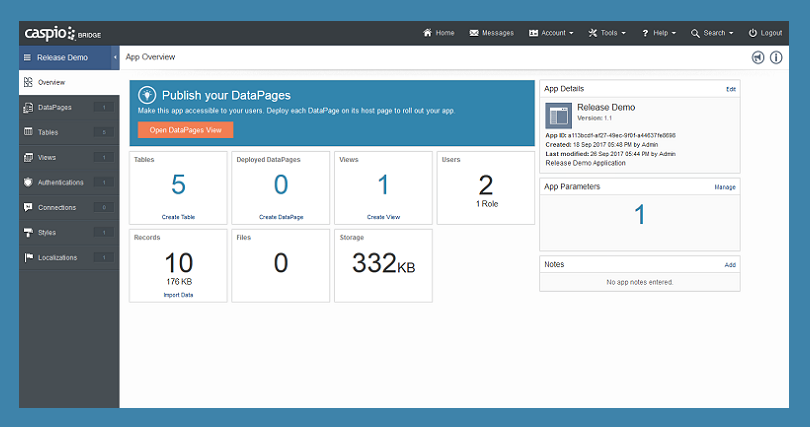Open the Search dropdown
This screenshot has width=810, height=427.
pos(712,33)
